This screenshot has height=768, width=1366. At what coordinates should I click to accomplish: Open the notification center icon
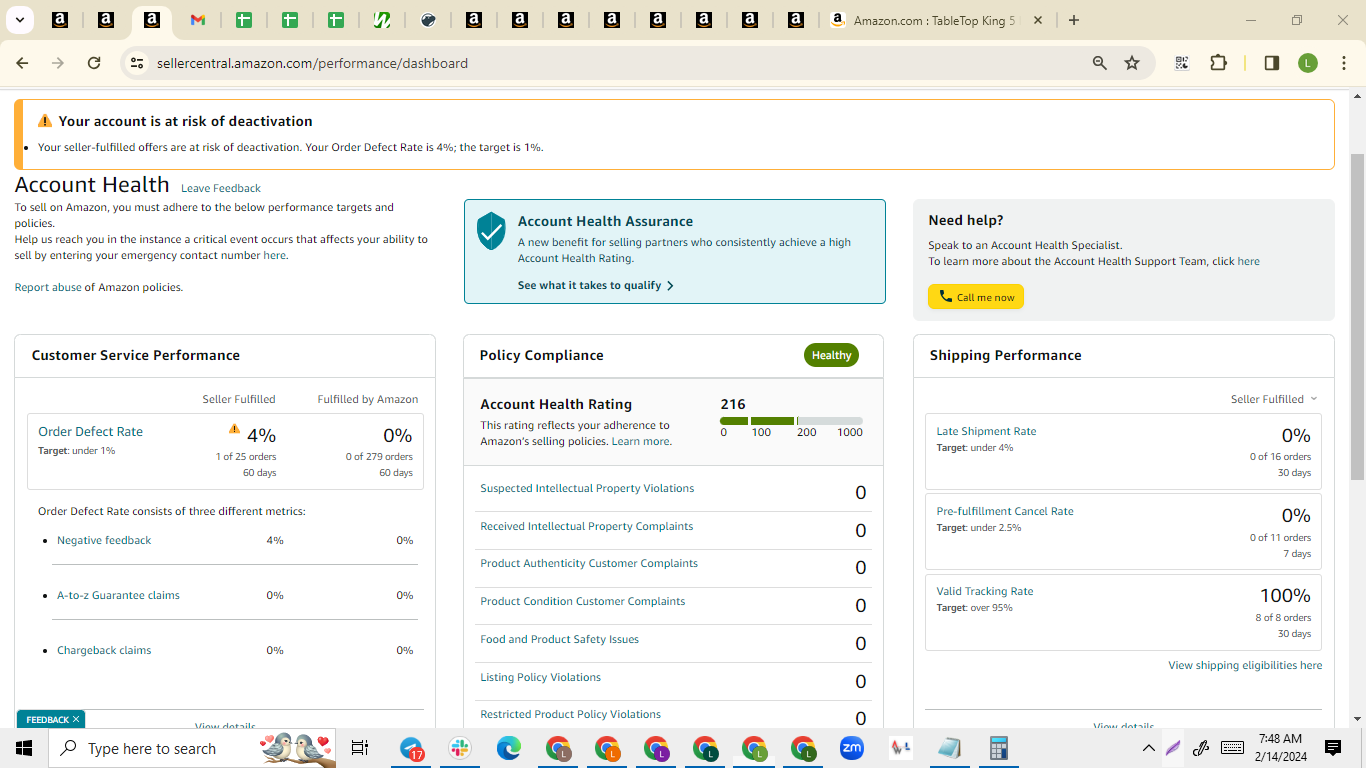tap(1333, 748)
